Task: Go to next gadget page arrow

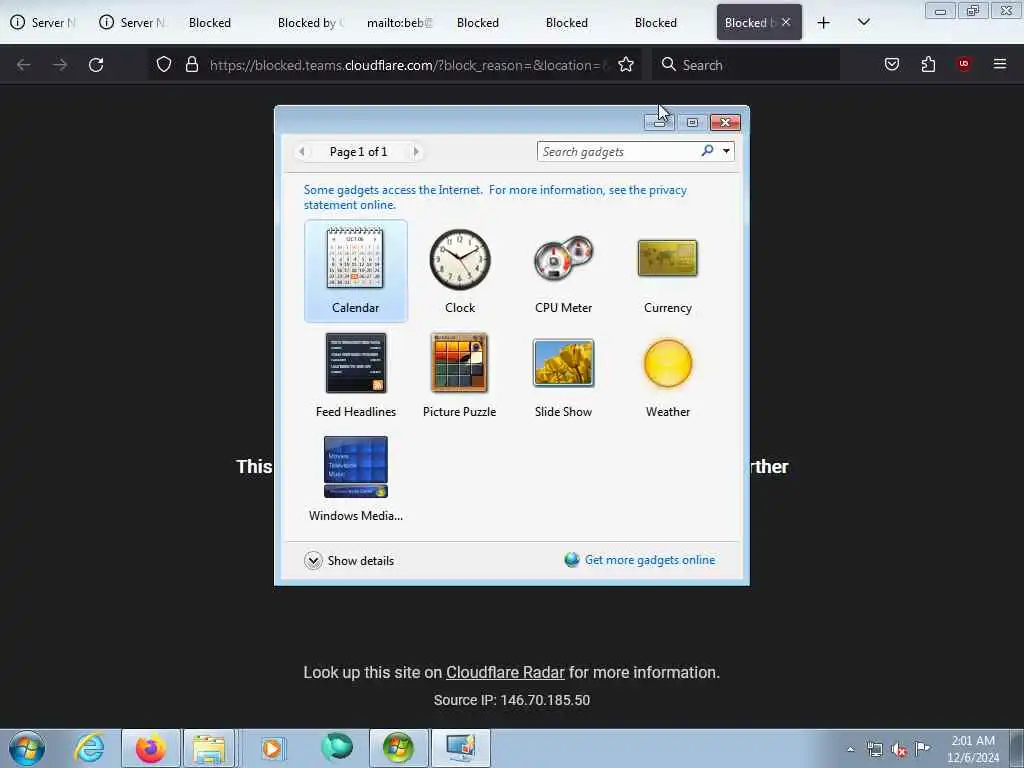Action: tap(416, 152)
